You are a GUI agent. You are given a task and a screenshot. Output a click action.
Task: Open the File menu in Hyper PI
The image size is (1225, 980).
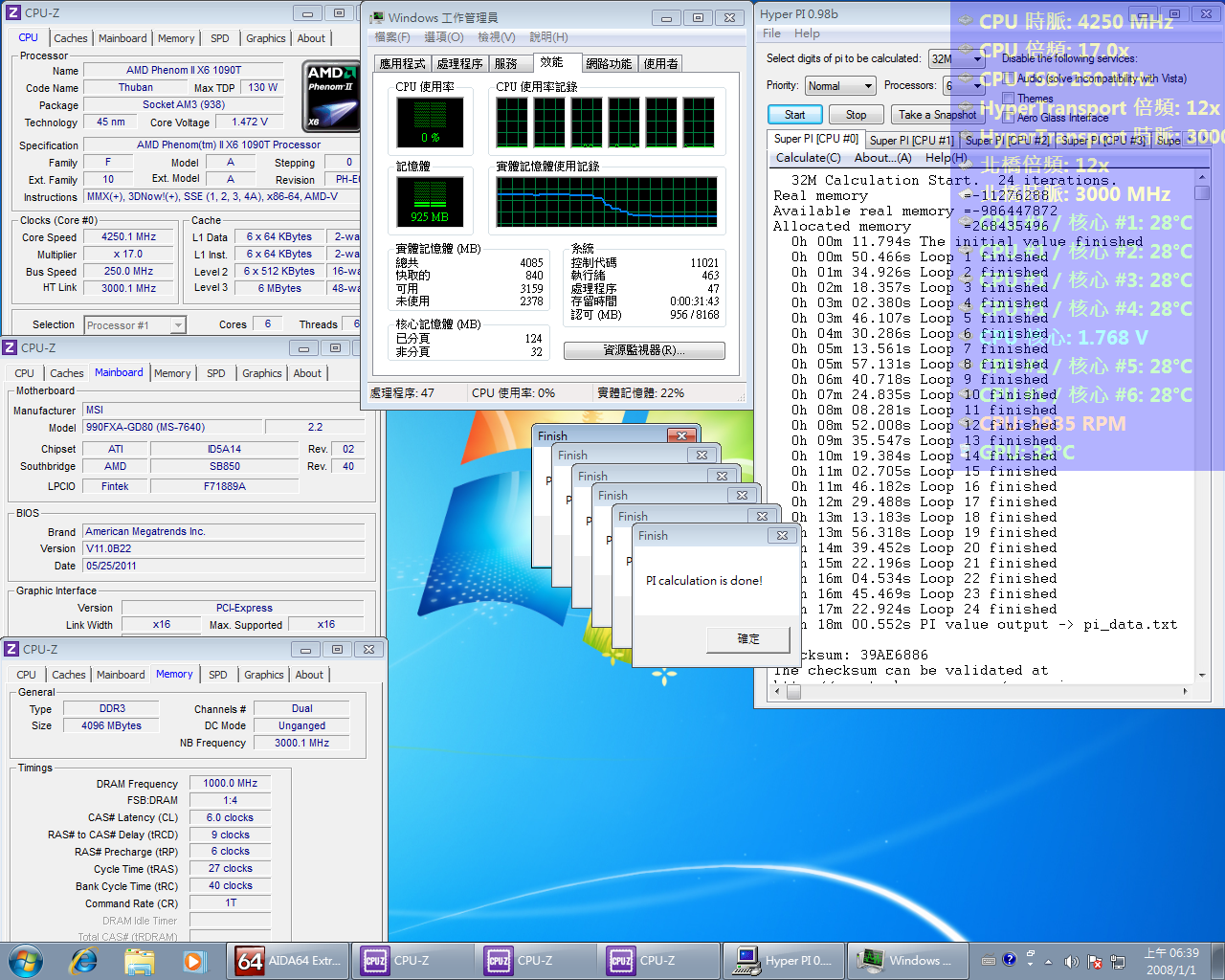pyautogui.click(x=771, y=33)
